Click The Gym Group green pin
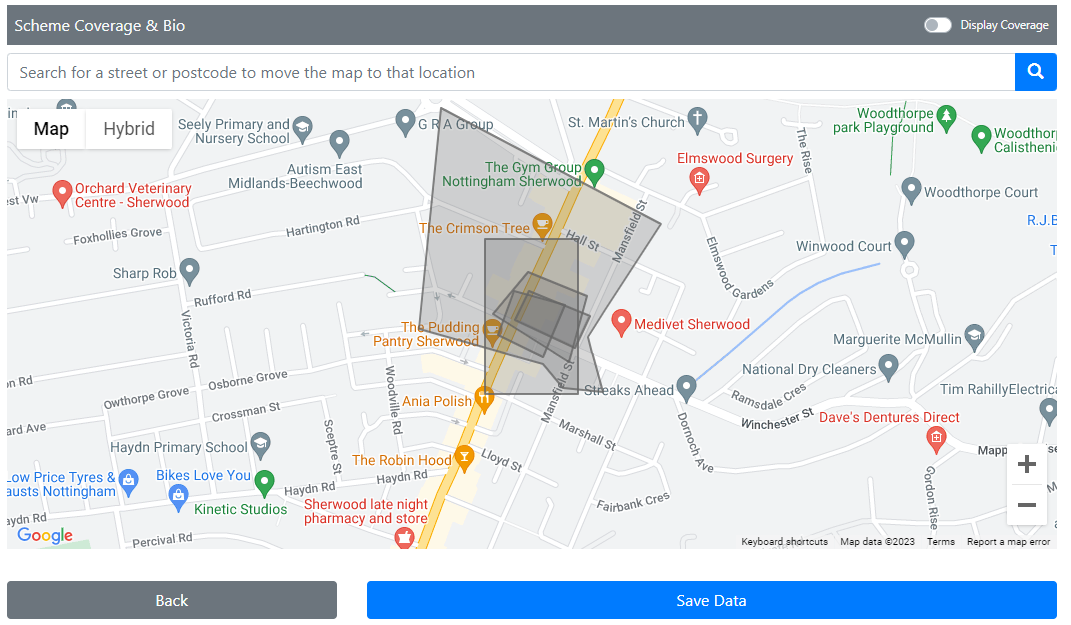Viewport: 1071px width, 625px height. pyautogui.click(x=594, y=172)
